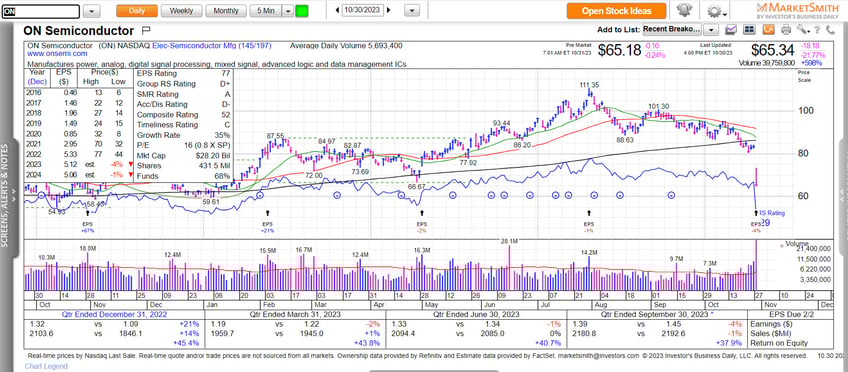
Task: Click the phone contact icon
Action: point(830,30)
